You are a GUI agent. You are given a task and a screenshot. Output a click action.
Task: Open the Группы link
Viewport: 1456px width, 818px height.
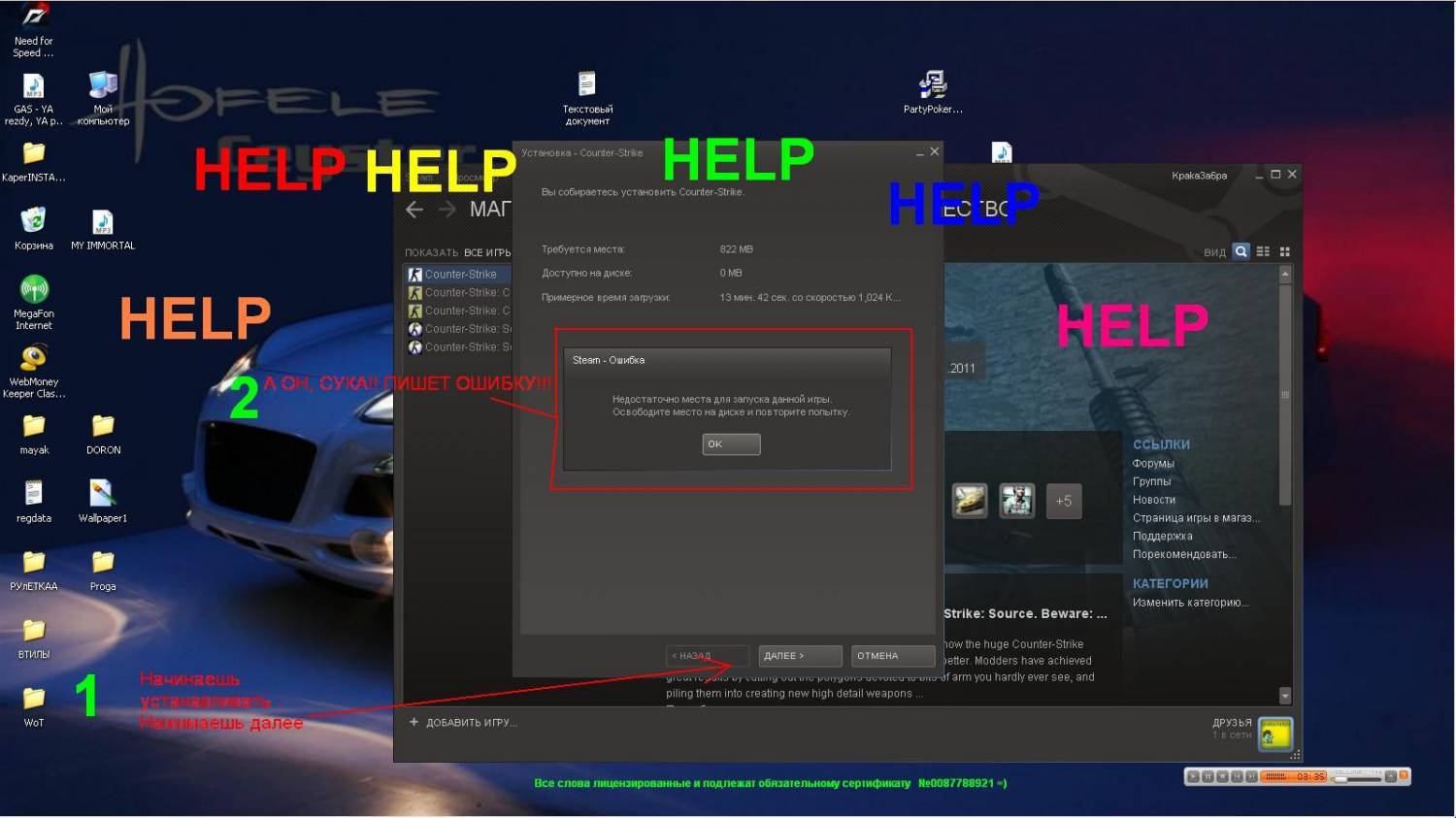point(1151,481)
